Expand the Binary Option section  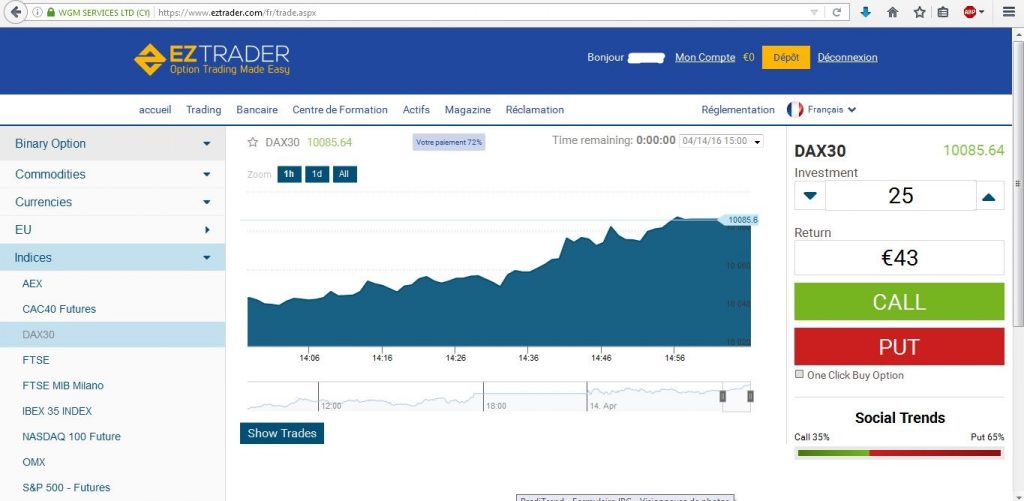coord(112,144)
